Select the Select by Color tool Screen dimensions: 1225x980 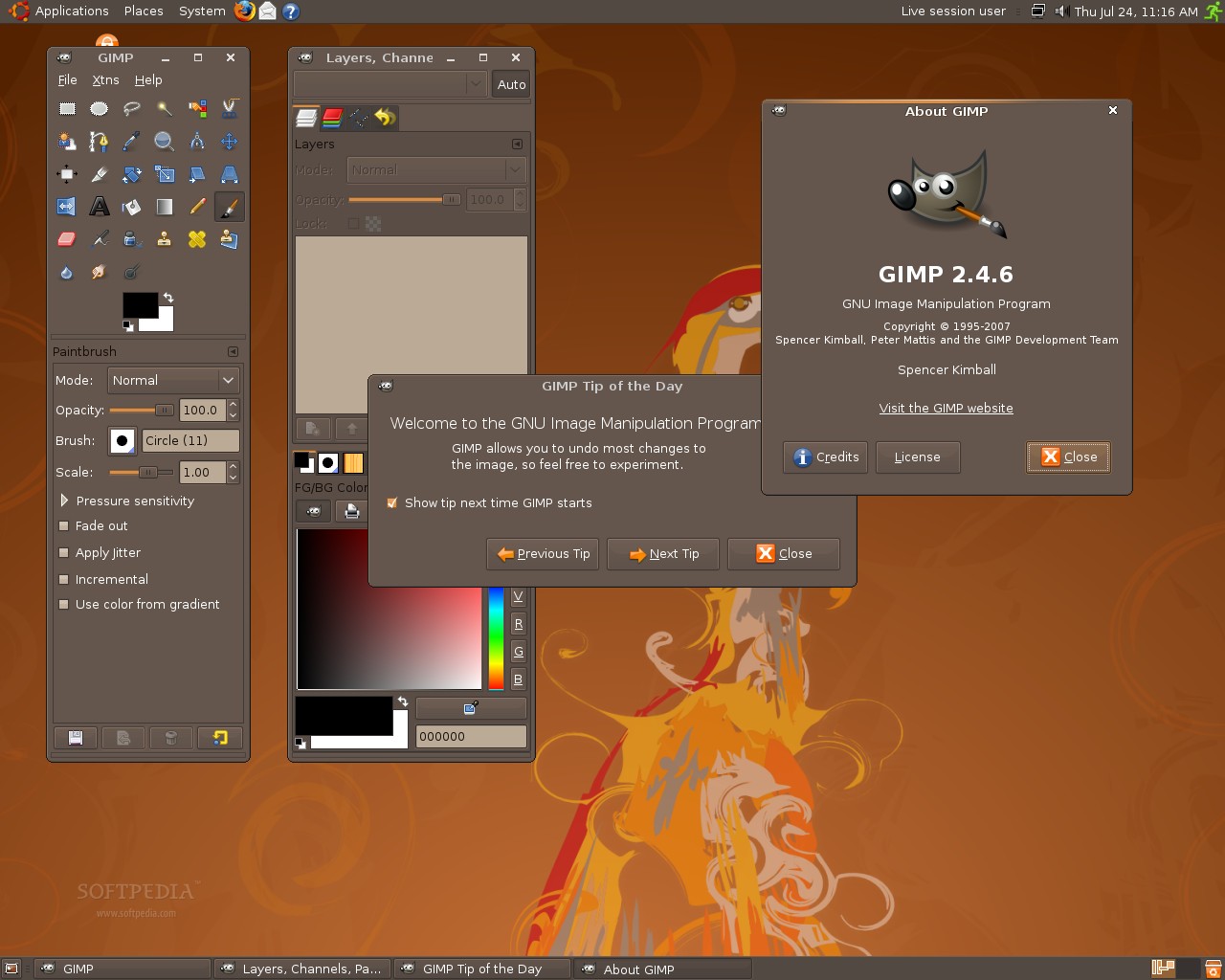coord(197,109)
